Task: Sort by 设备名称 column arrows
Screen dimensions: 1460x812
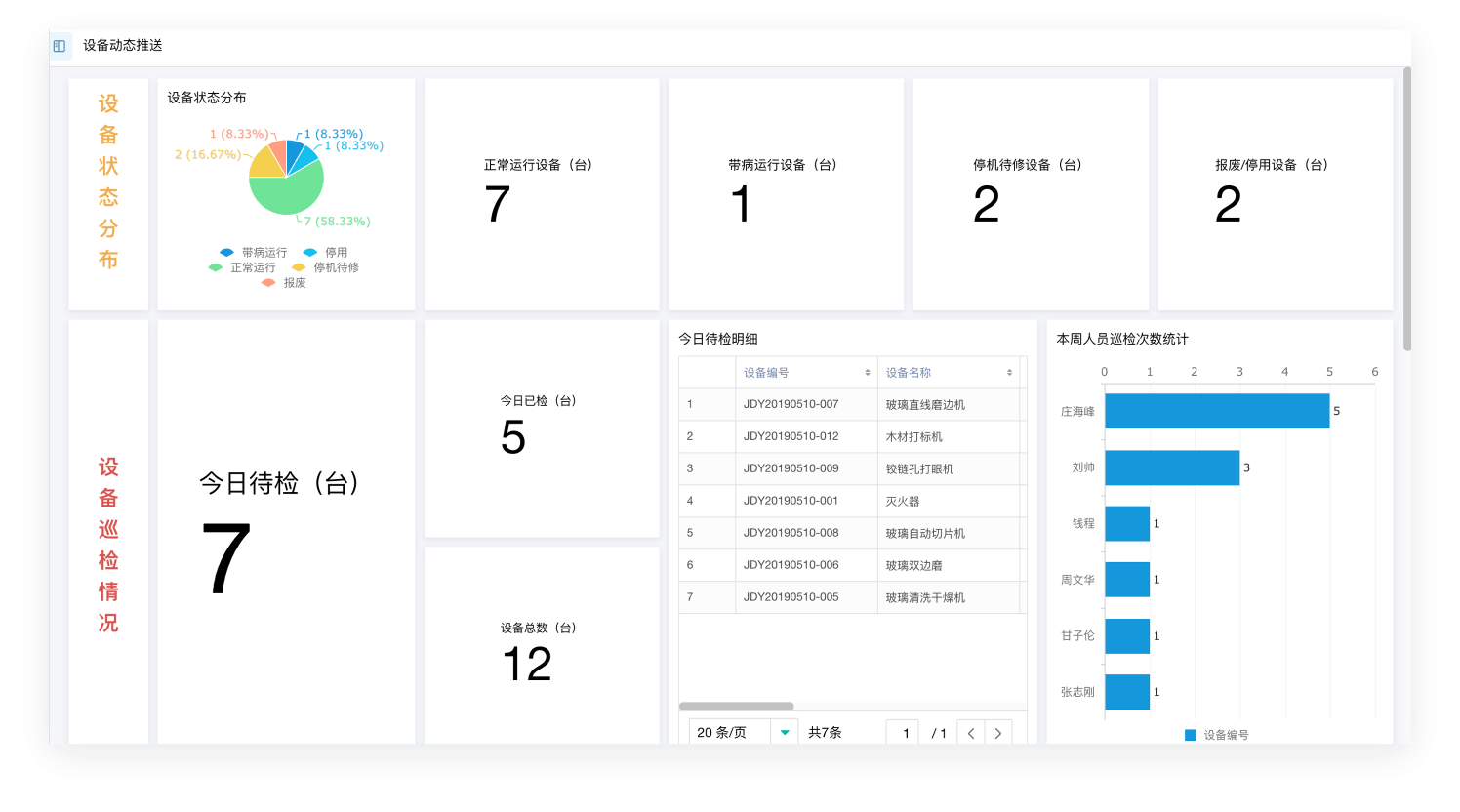Action: click(1009, 373)
